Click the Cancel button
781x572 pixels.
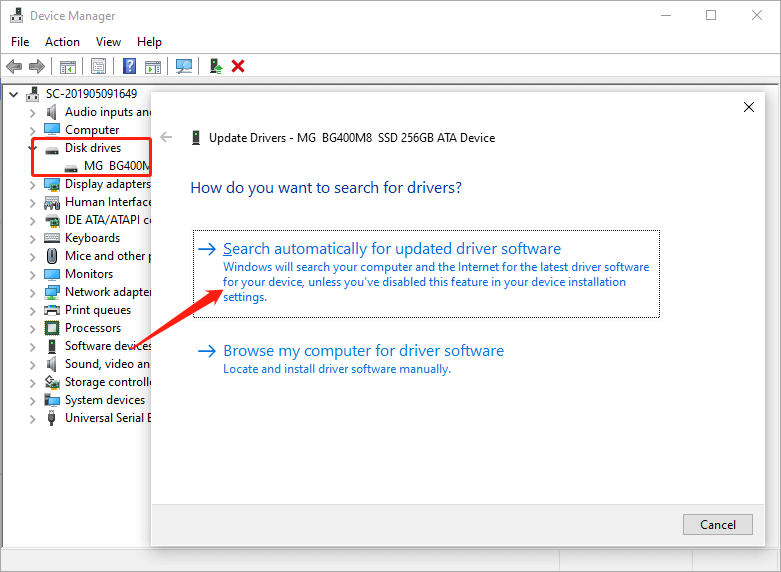coord(717,524)
